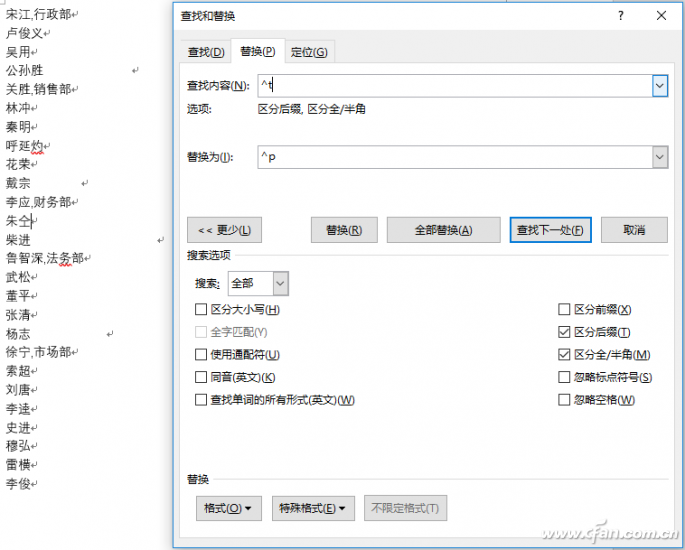Click document line 柴进
Screen dimensions: 685x550
click(18, 240)
